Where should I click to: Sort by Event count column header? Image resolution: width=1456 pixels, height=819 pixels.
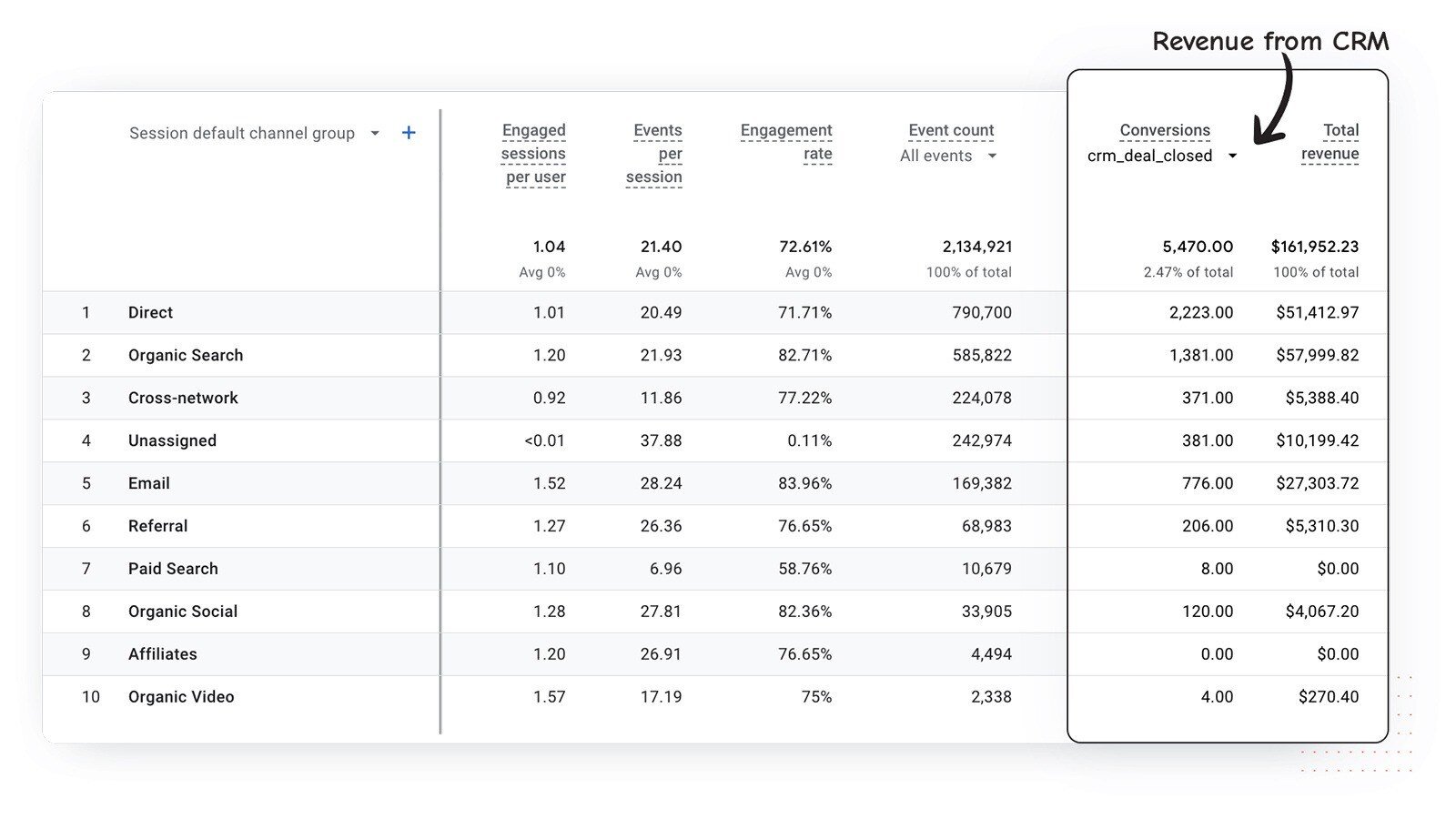(951, 130)
